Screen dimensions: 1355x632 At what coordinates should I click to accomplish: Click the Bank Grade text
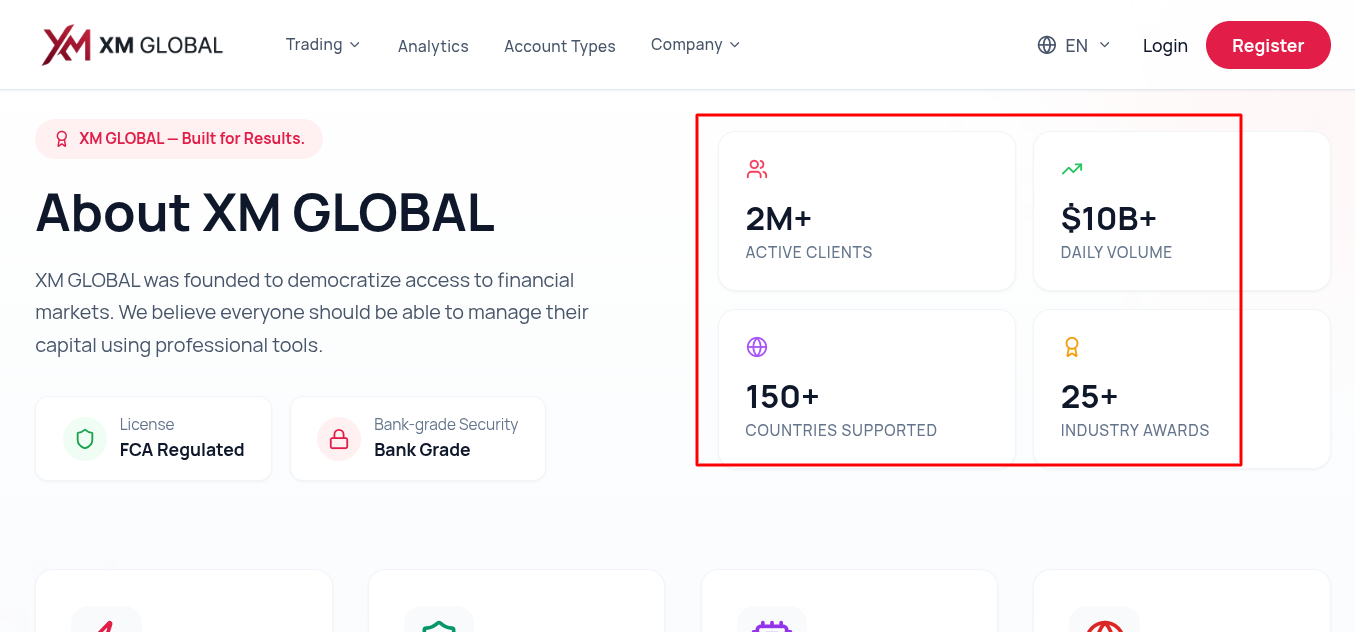click(422, 450)
